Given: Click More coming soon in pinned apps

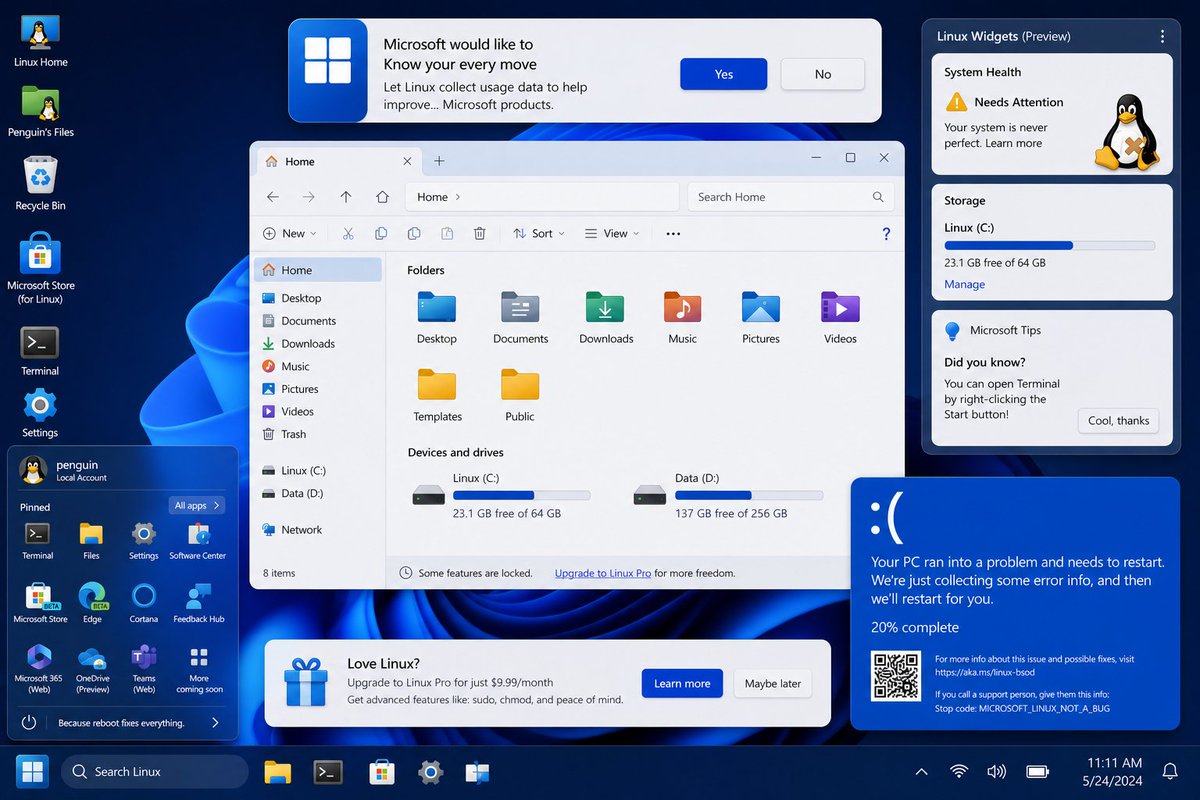Looking at the screenshot, I should point(199,669).
